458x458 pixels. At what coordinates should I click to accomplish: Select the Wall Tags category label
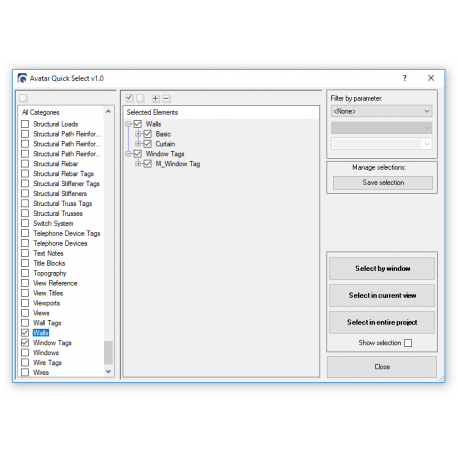(x=47, y=323)
